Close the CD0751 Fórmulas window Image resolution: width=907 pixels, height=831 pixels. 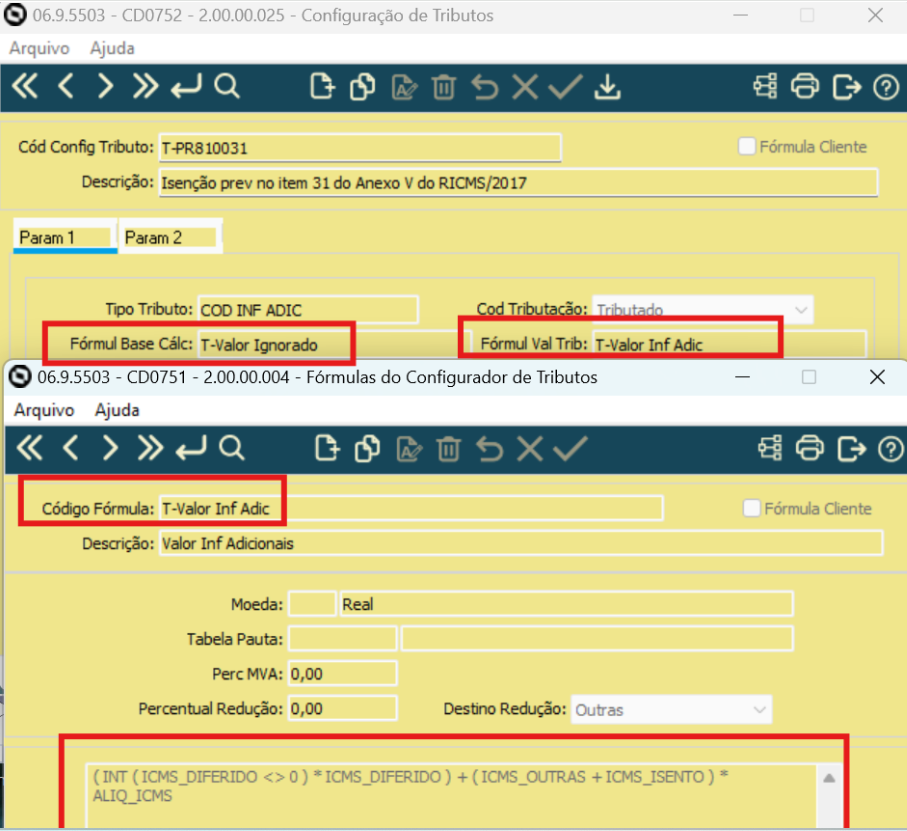click(877, 377)
